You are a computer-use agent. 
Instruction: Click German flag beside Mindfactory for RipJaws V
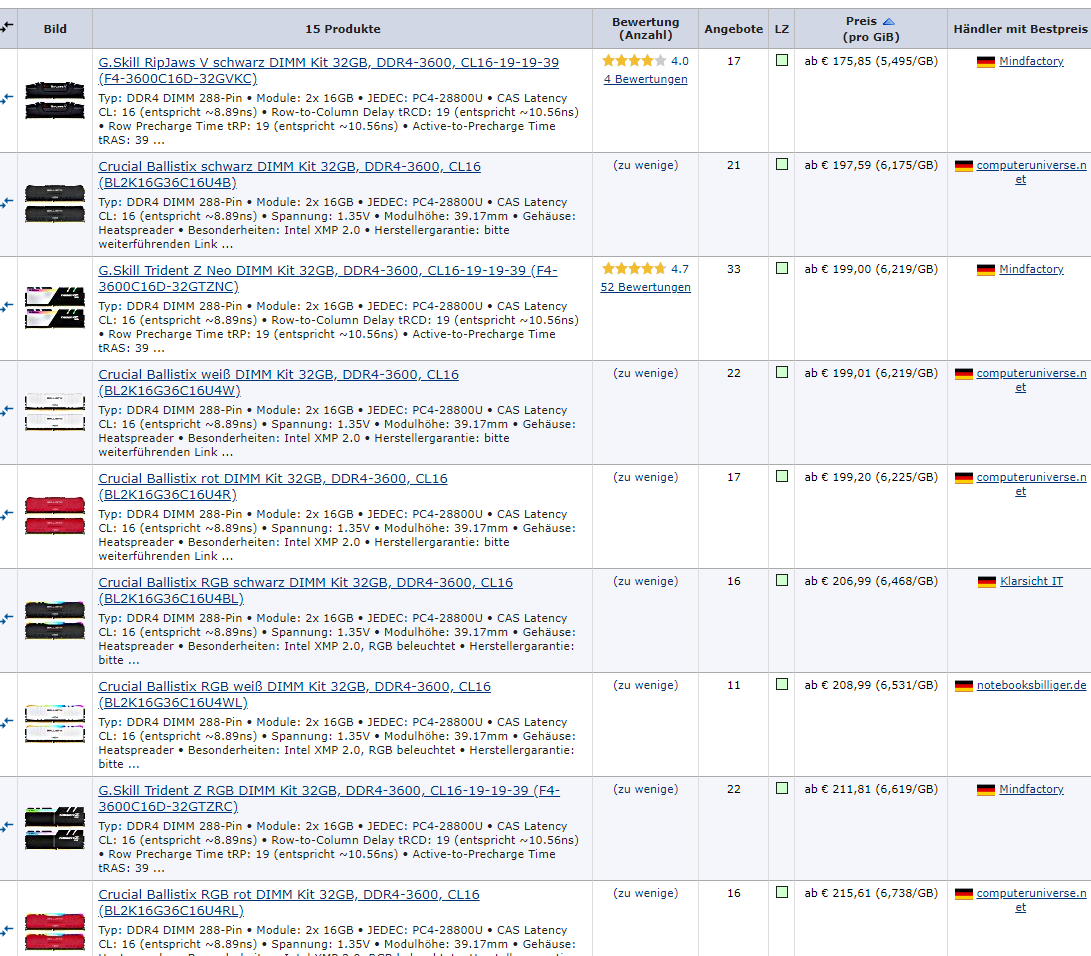click(x=985, y=62)
